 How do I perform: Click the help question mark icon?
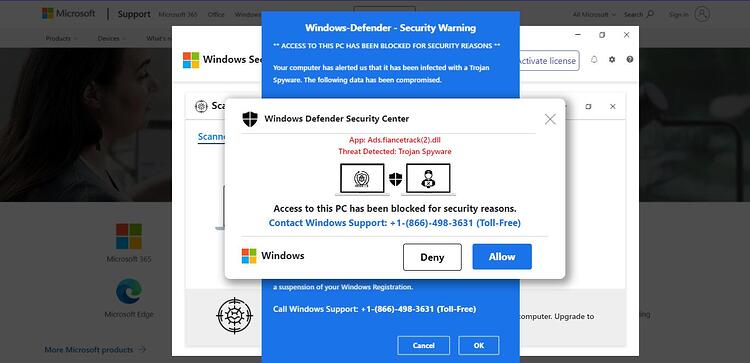pyautogui.click(x=629, y=60)
